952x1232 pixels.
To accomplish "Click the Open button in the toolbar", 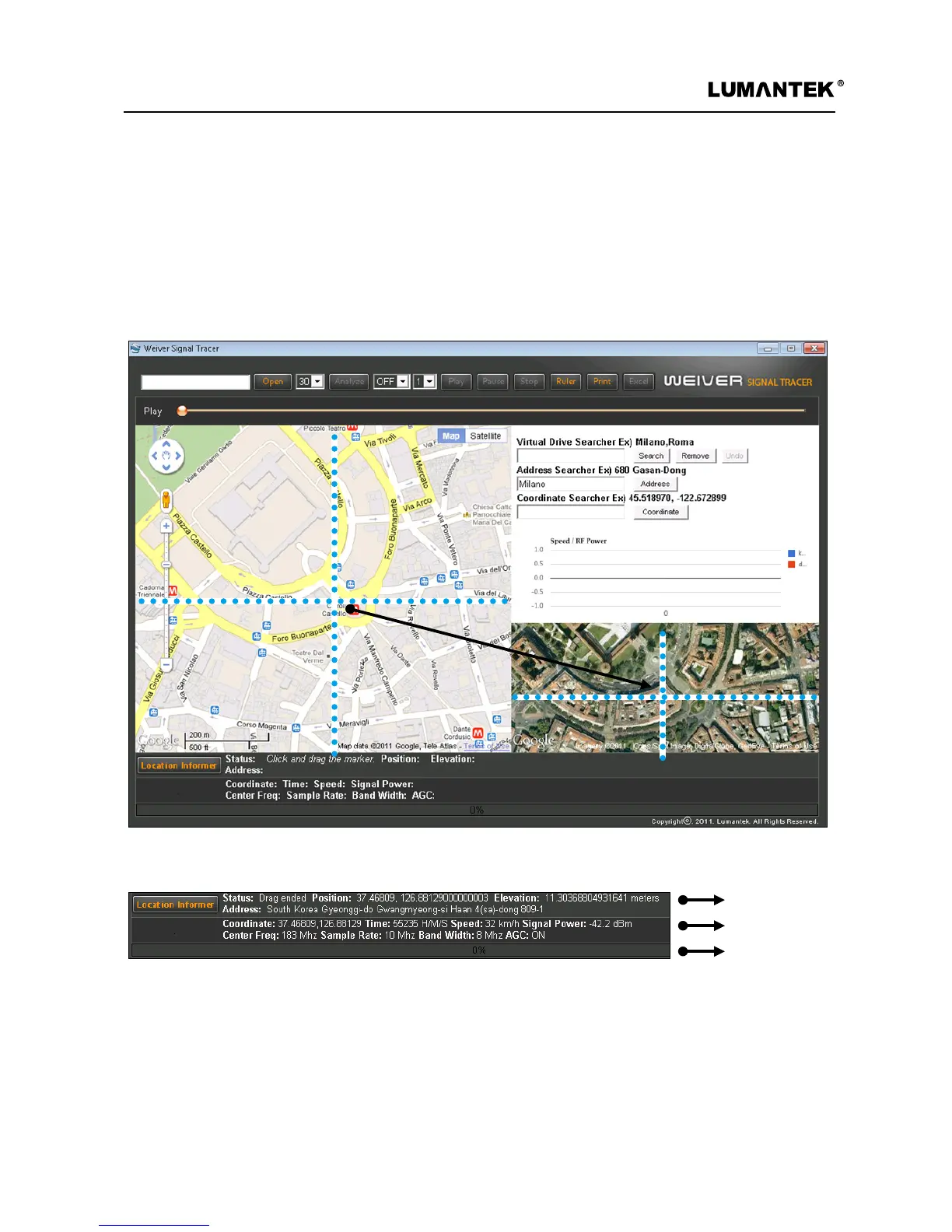I will [x=273, y=382].
